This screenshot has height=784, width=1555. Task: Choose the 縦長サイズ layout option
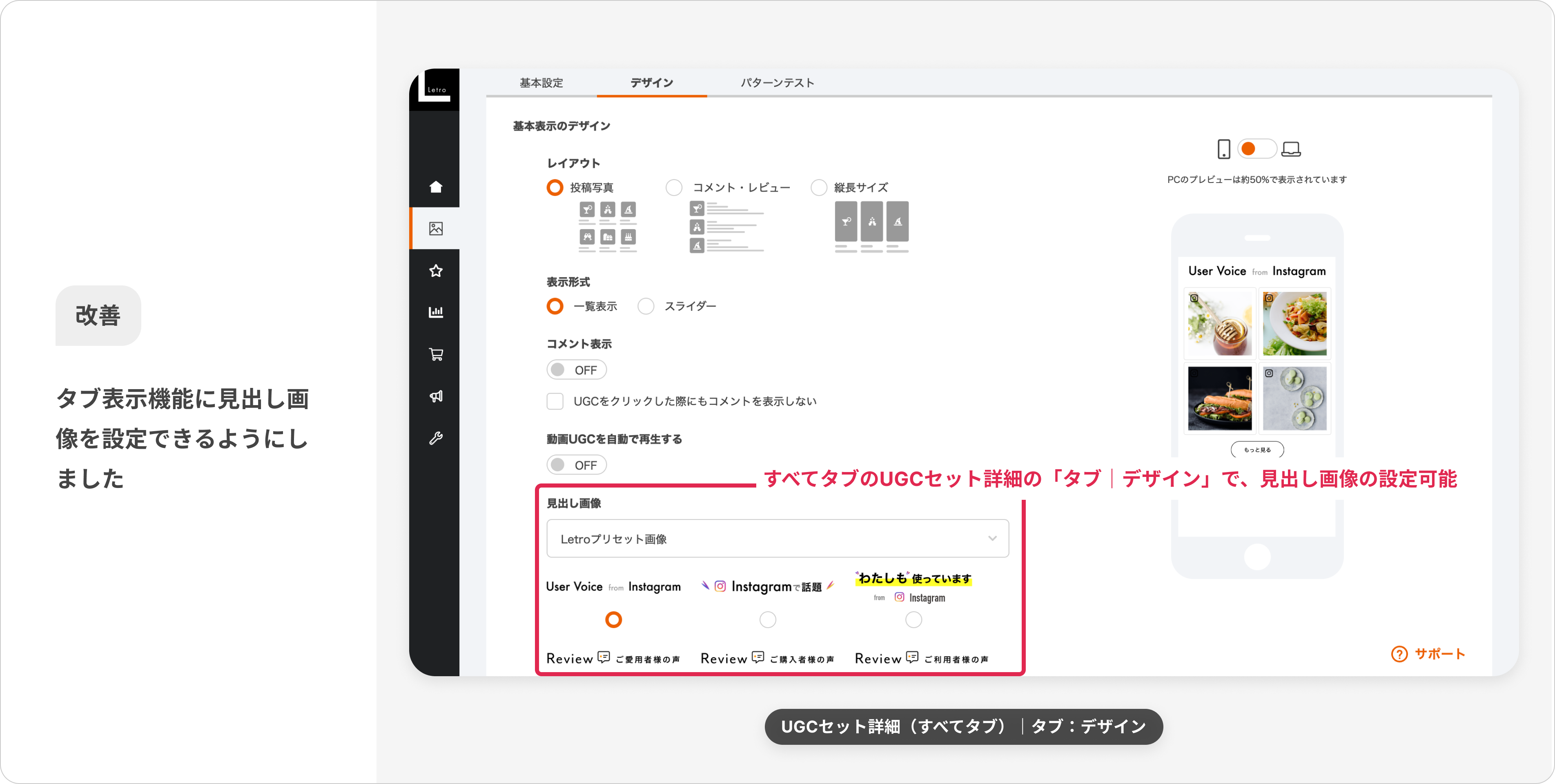(819, 187)
